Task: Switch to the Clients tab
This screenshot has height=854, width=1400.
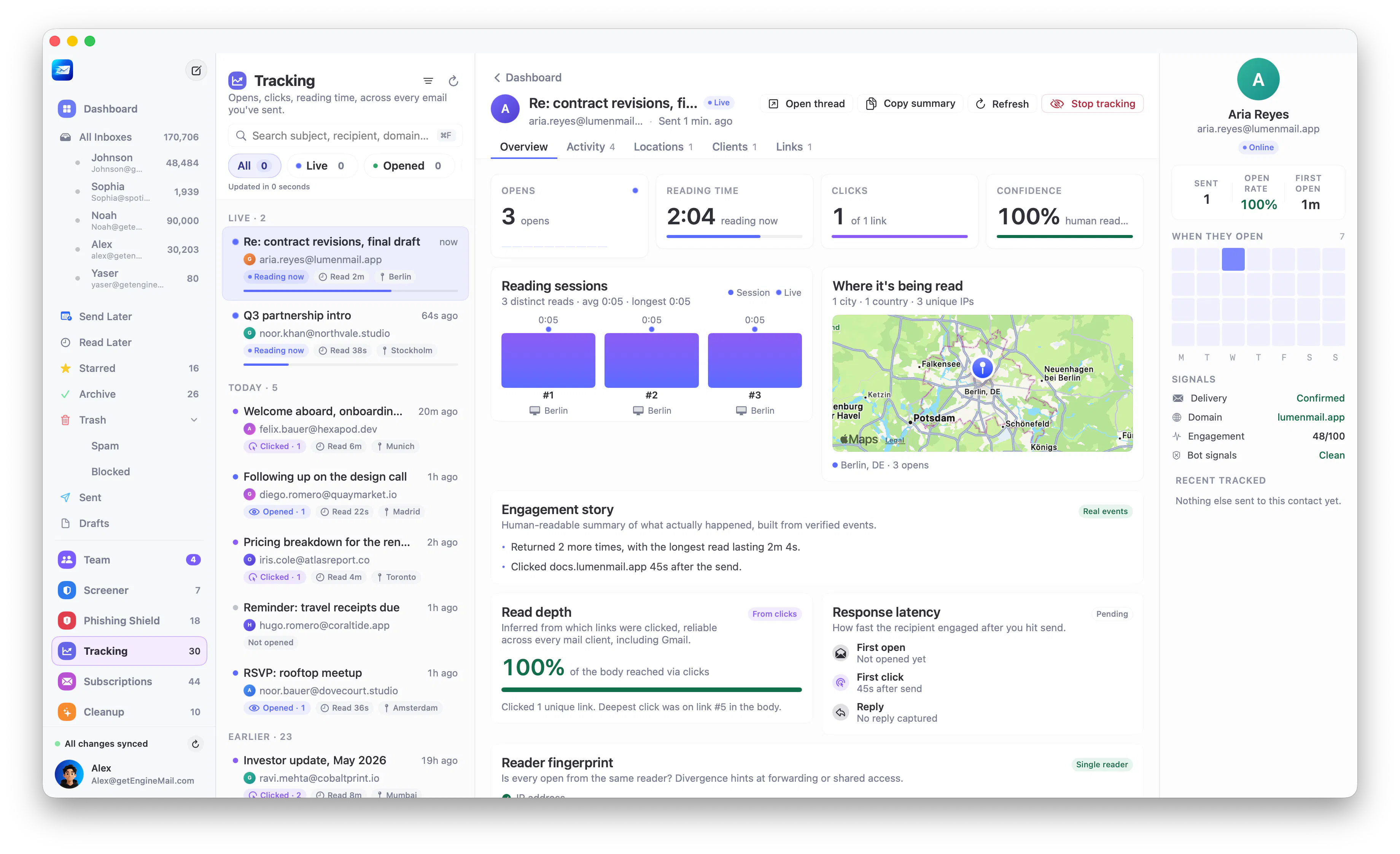Action: point(734,146)
